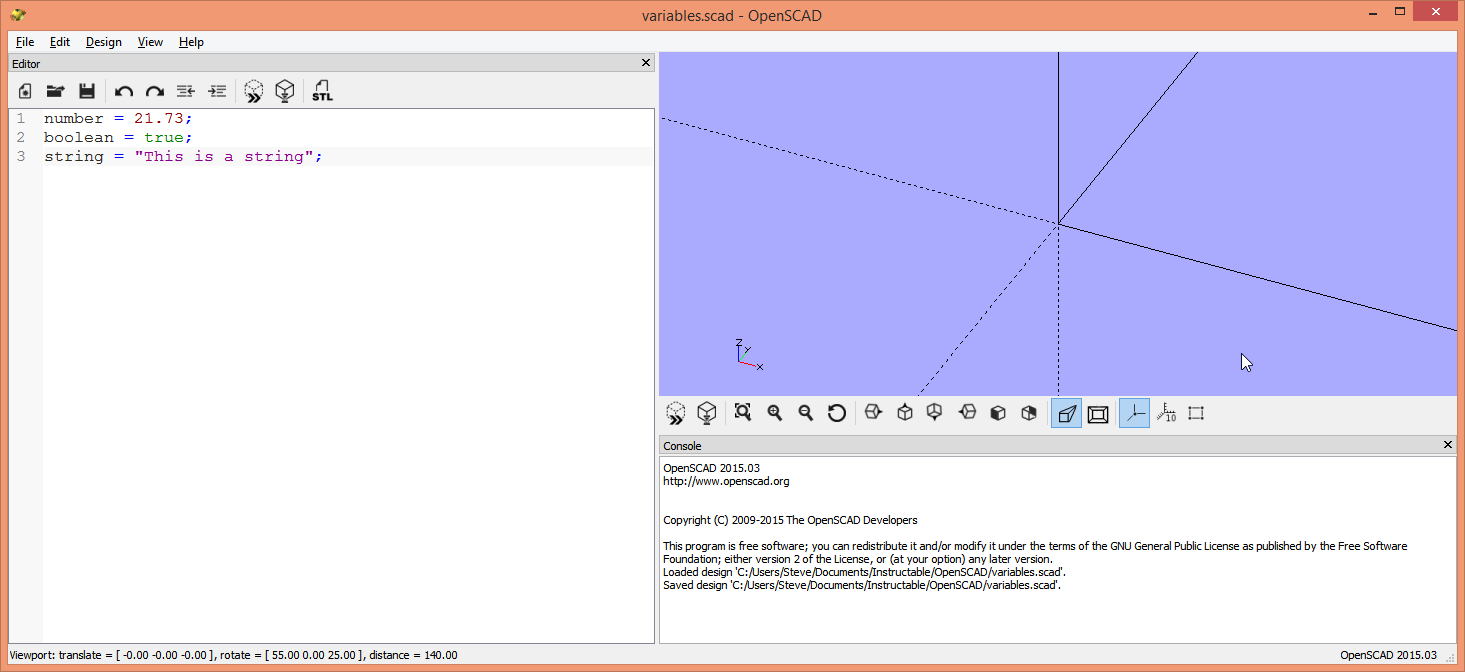Screen dimensions: 1465x672
Task: Save the variables.scad file
Action: tap(87, 91)
